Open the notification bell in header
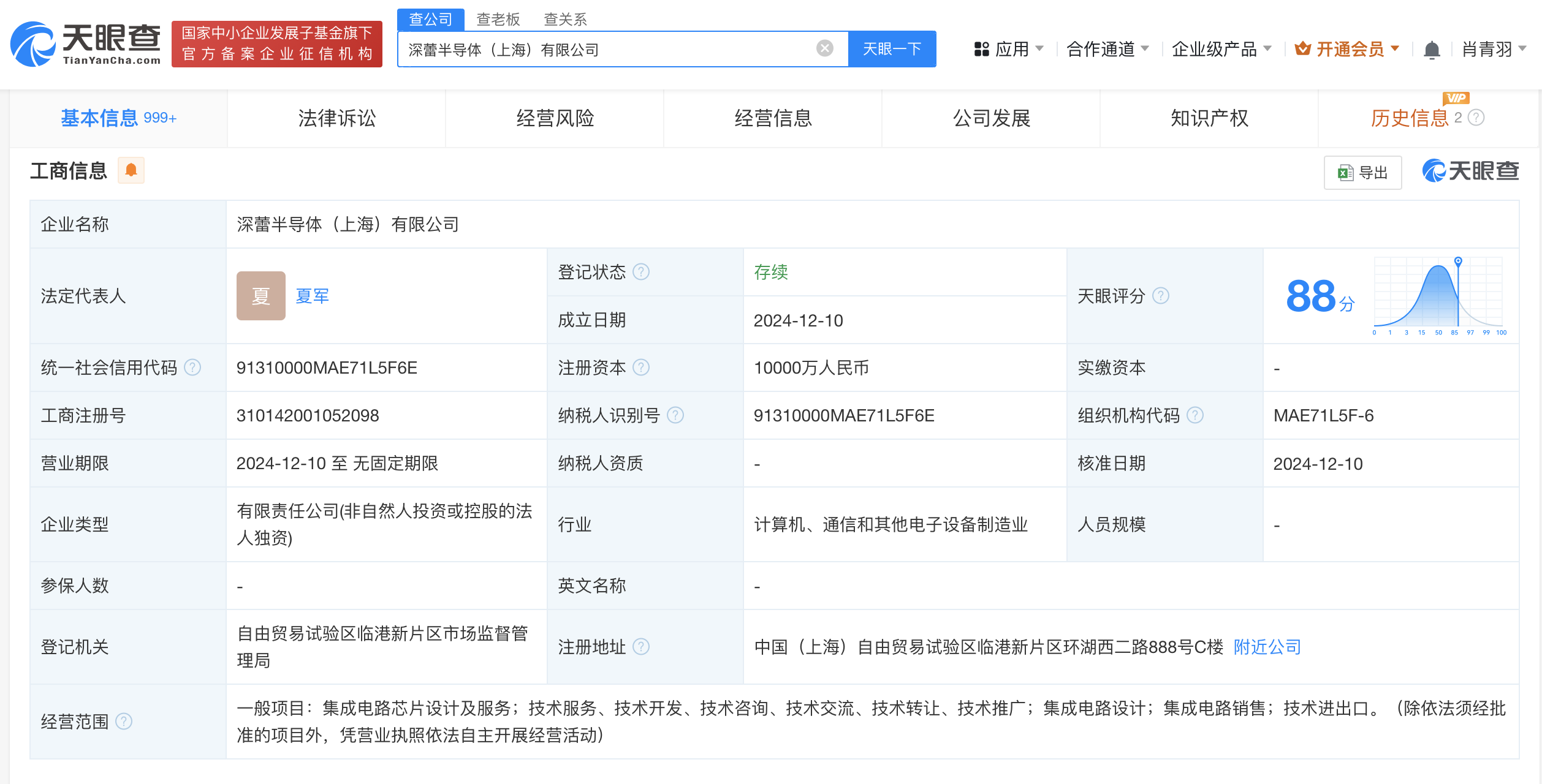This screenshot has width=1542, height=784. [x=1432, y=50]
